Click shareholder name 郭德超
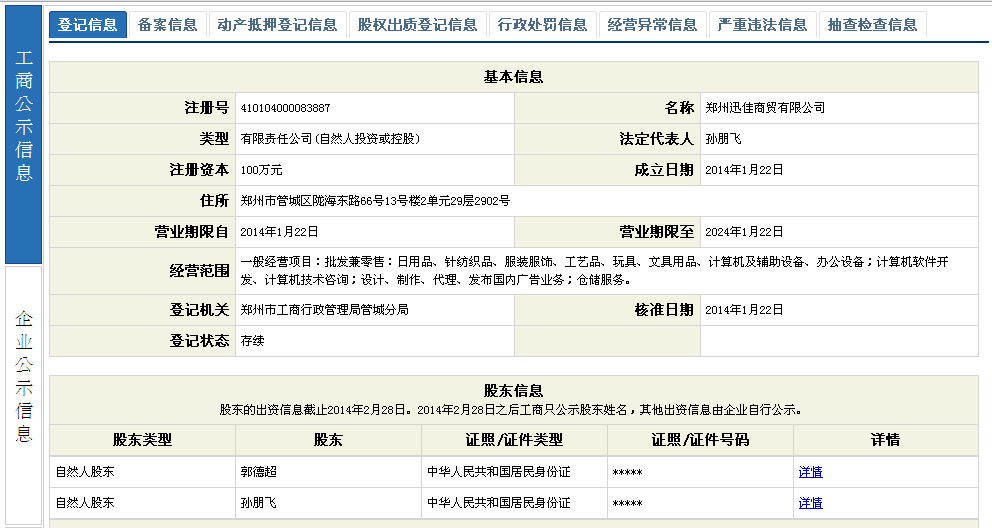Screen dimensions: 992x528 tap(259, 472)
